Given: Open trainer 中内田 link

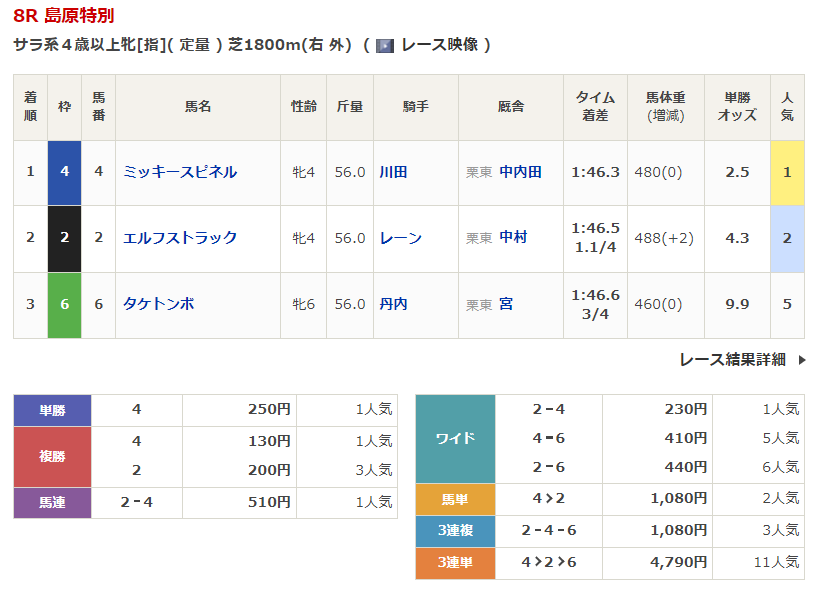Looking at the screenshot, I should tap(520, 172).
